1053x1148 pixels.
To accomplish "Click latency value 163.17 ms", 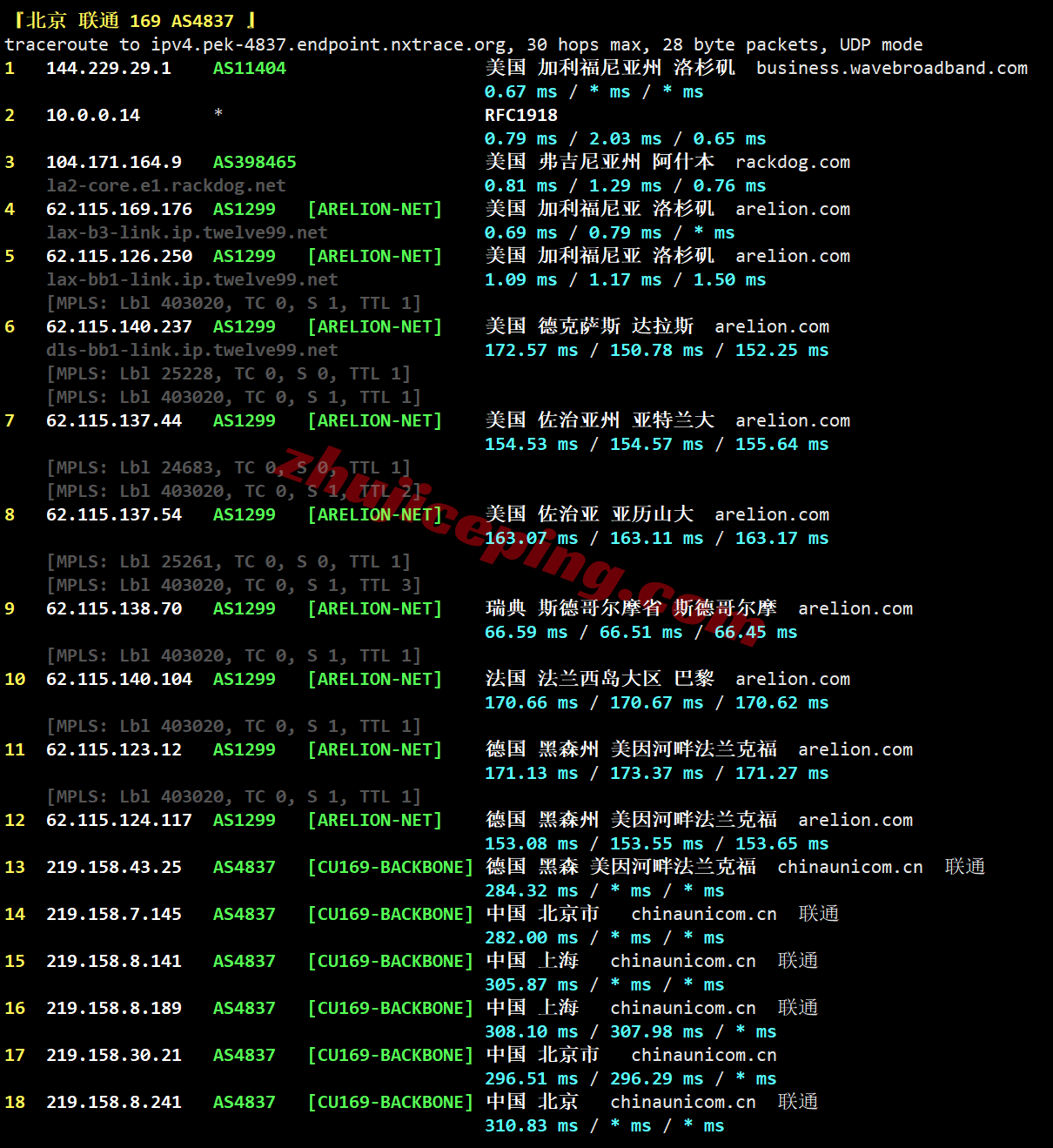I will [x=782, y=538].
